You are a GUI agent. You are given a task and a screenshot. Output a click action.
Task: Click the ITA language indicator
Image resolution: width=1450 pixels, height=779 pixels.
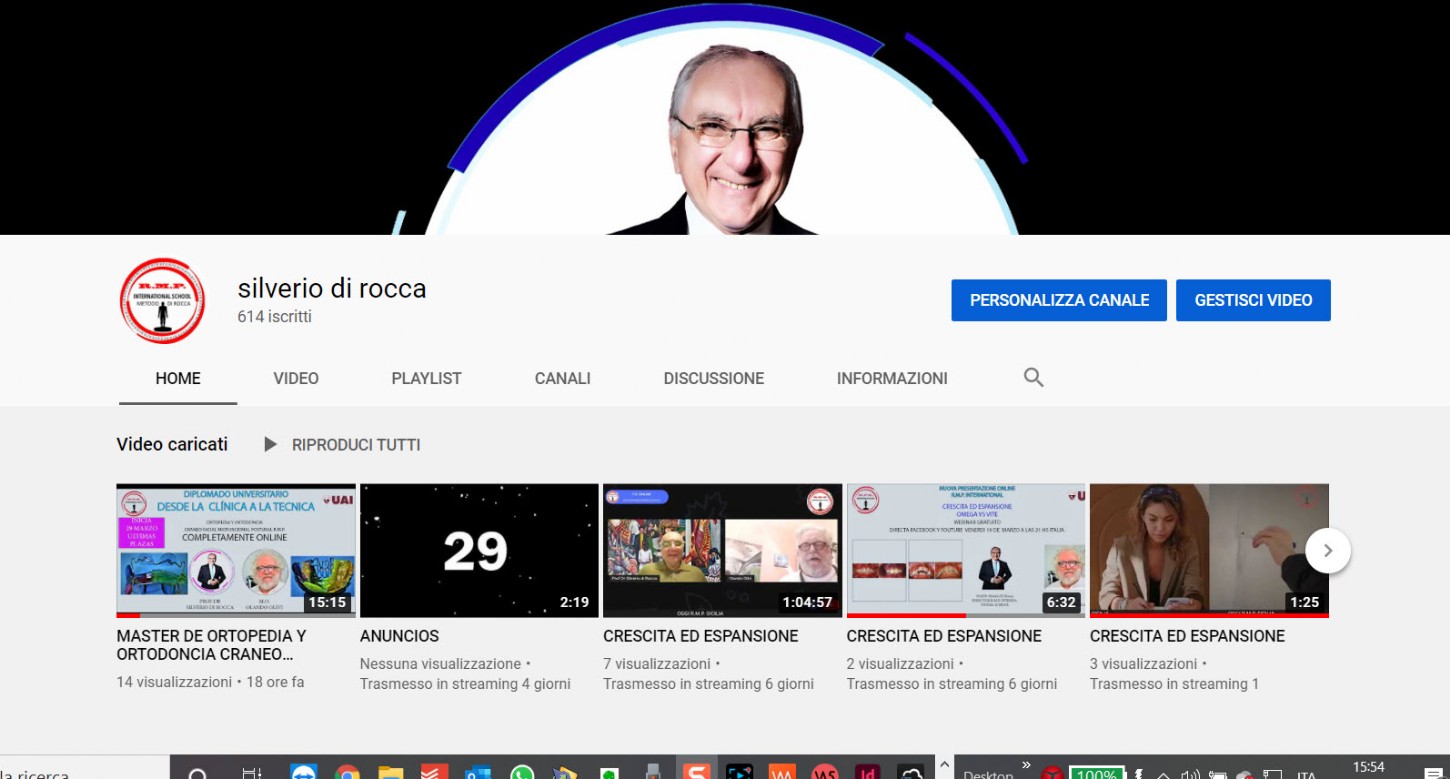(x=1307, y=774)
